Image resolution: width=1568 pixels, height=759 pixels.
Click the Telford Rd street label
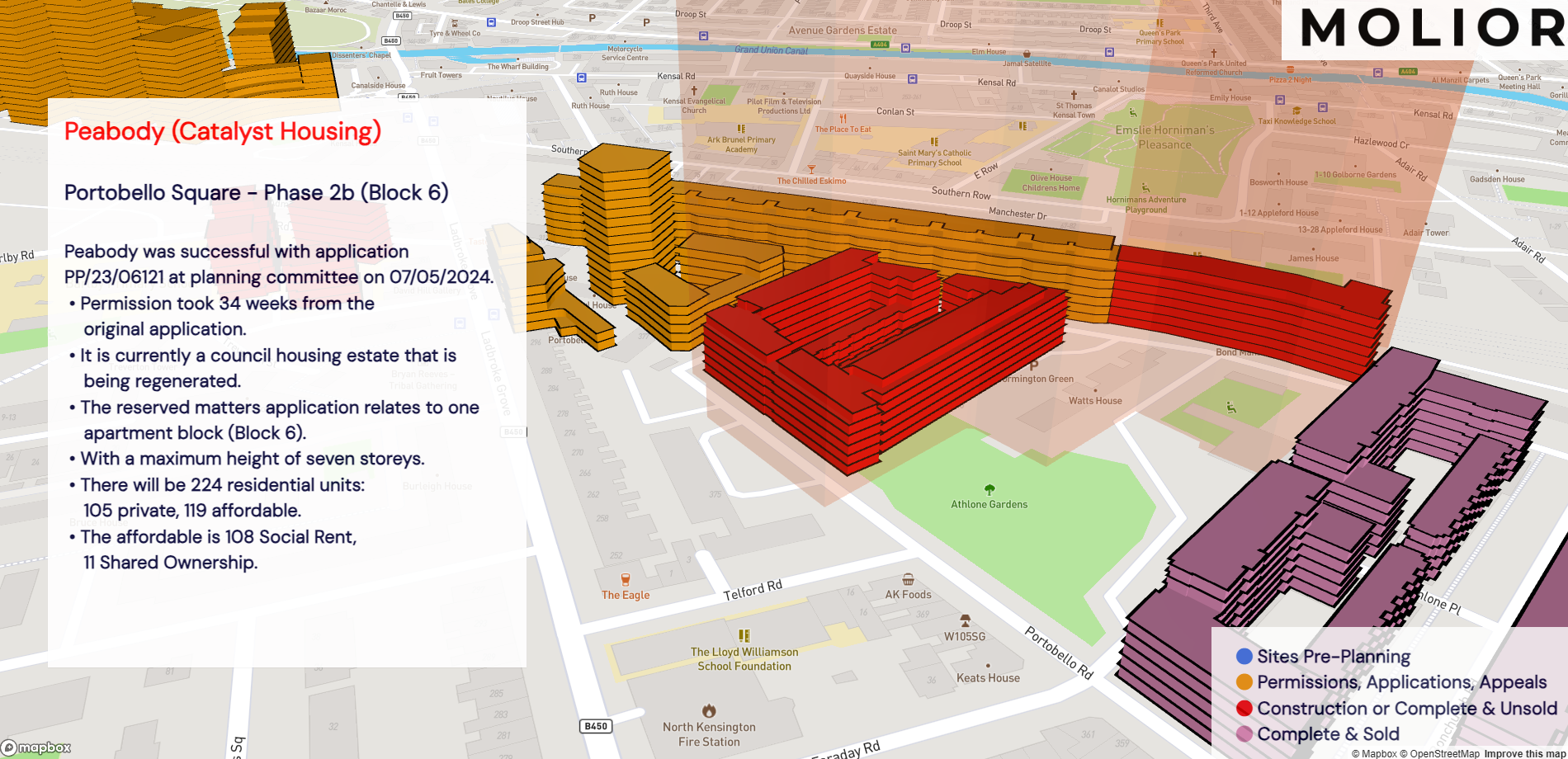pos(753,590)
